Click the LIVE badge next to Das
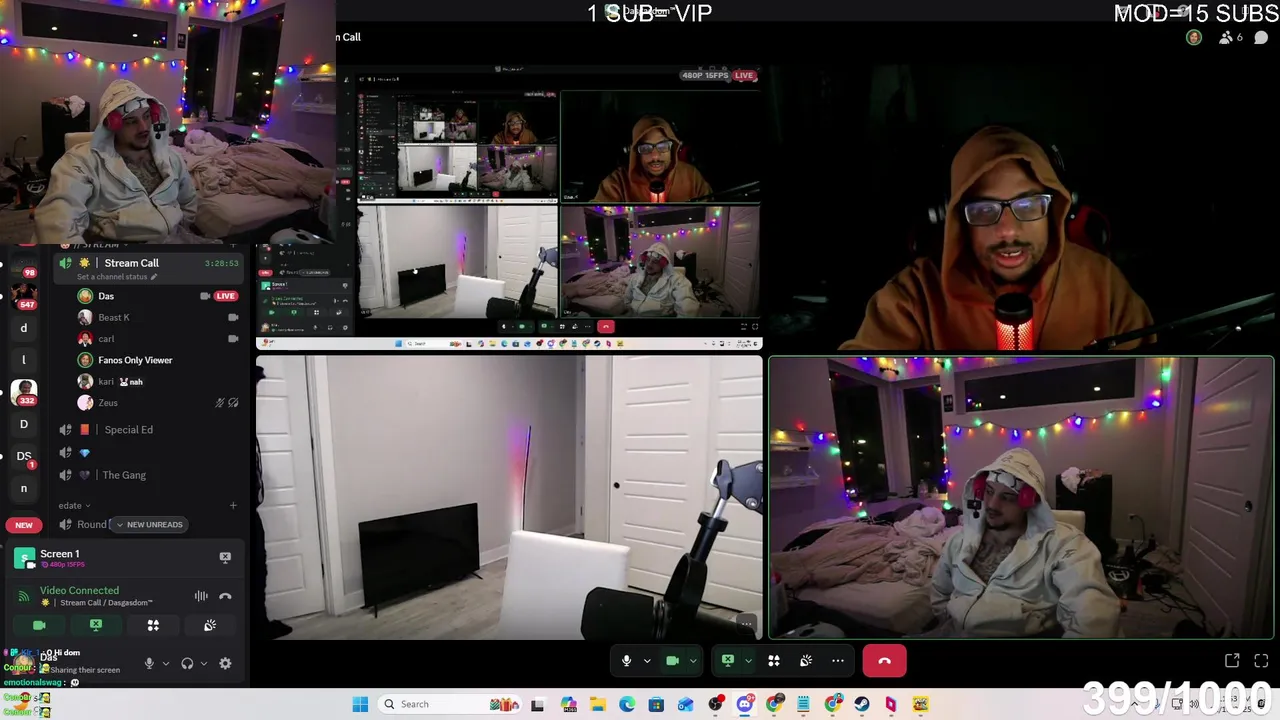 click(226, 296)
